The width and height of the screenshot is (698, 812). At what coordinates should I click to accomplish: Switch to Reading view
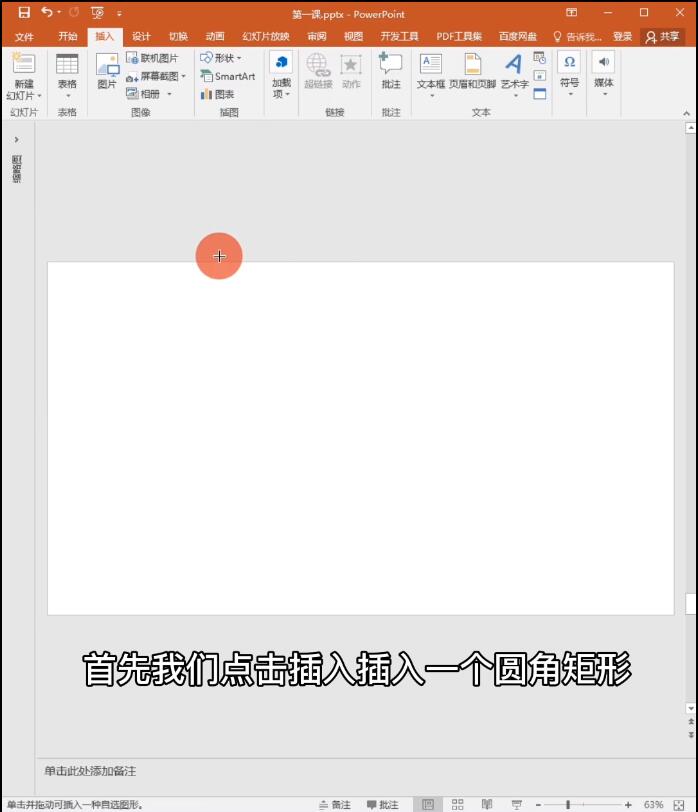pos(487,804)
